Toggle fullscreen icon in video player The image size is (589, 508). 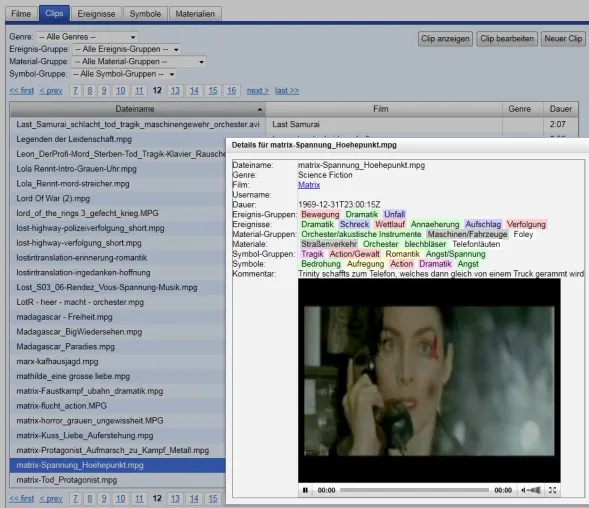click(552, 490)
